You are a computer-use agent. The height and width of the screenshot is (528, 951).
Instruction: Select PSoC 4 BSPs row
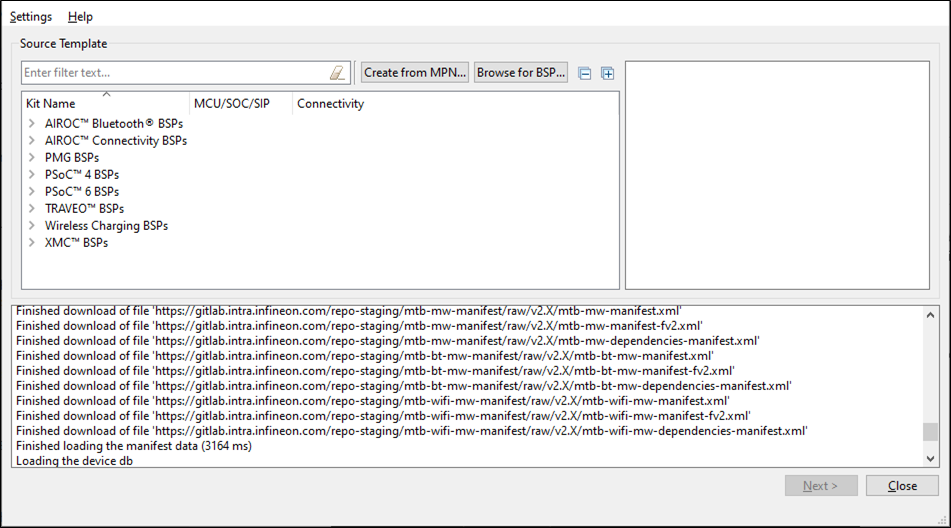(x=82, y=174)
